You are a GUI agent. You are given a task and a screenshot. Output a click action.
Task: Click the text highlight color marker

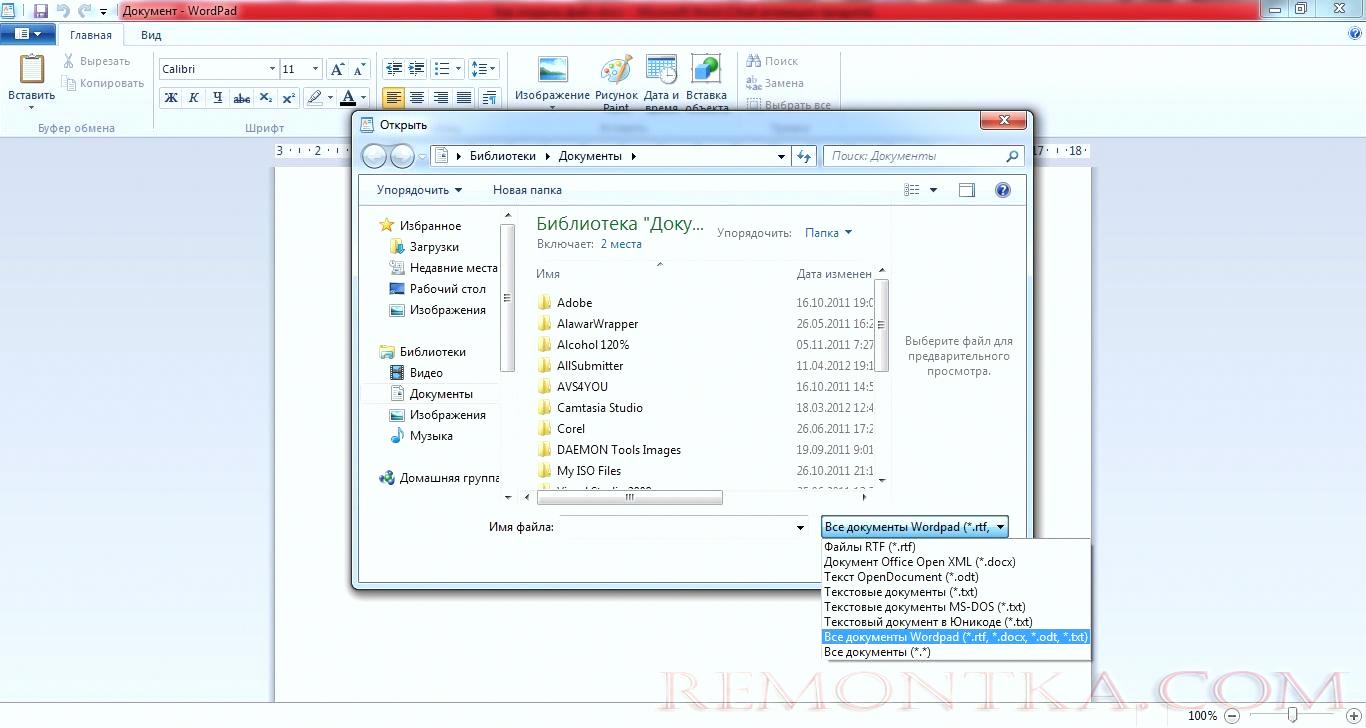pyautogui.click(x=315, y=98)
